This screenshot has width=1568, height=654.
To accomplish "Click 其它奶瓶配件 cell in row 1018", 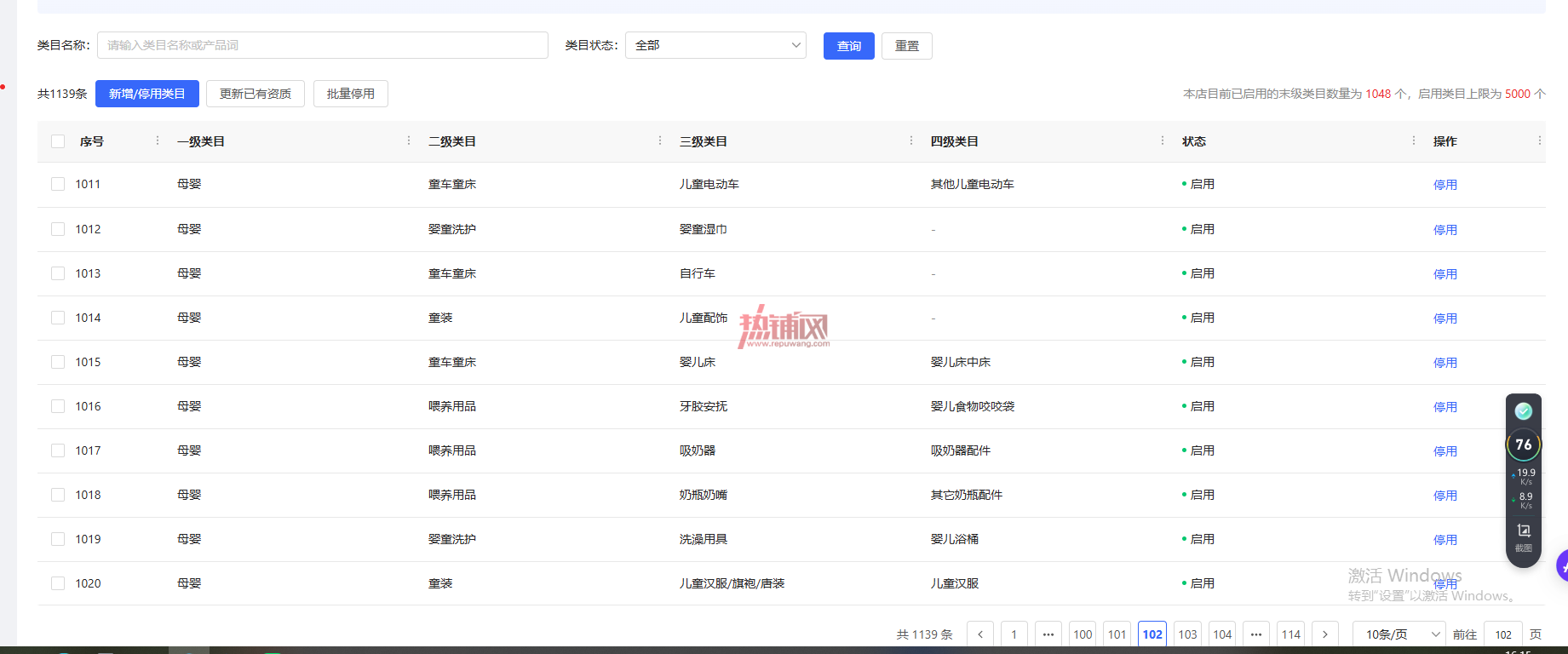I will [967, 495].
